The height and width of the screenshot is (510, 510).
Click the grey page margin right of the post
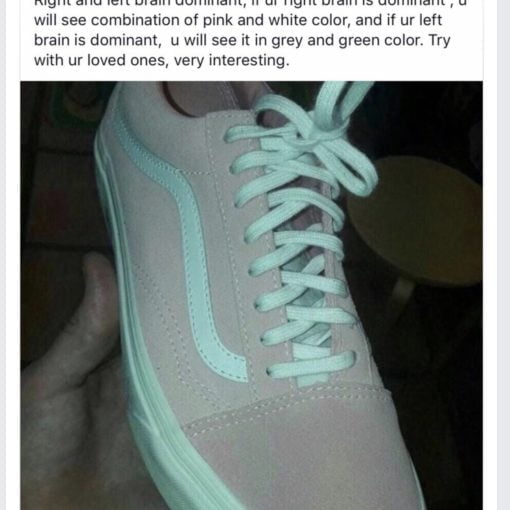pyautogui.click(x=497, y=255)
